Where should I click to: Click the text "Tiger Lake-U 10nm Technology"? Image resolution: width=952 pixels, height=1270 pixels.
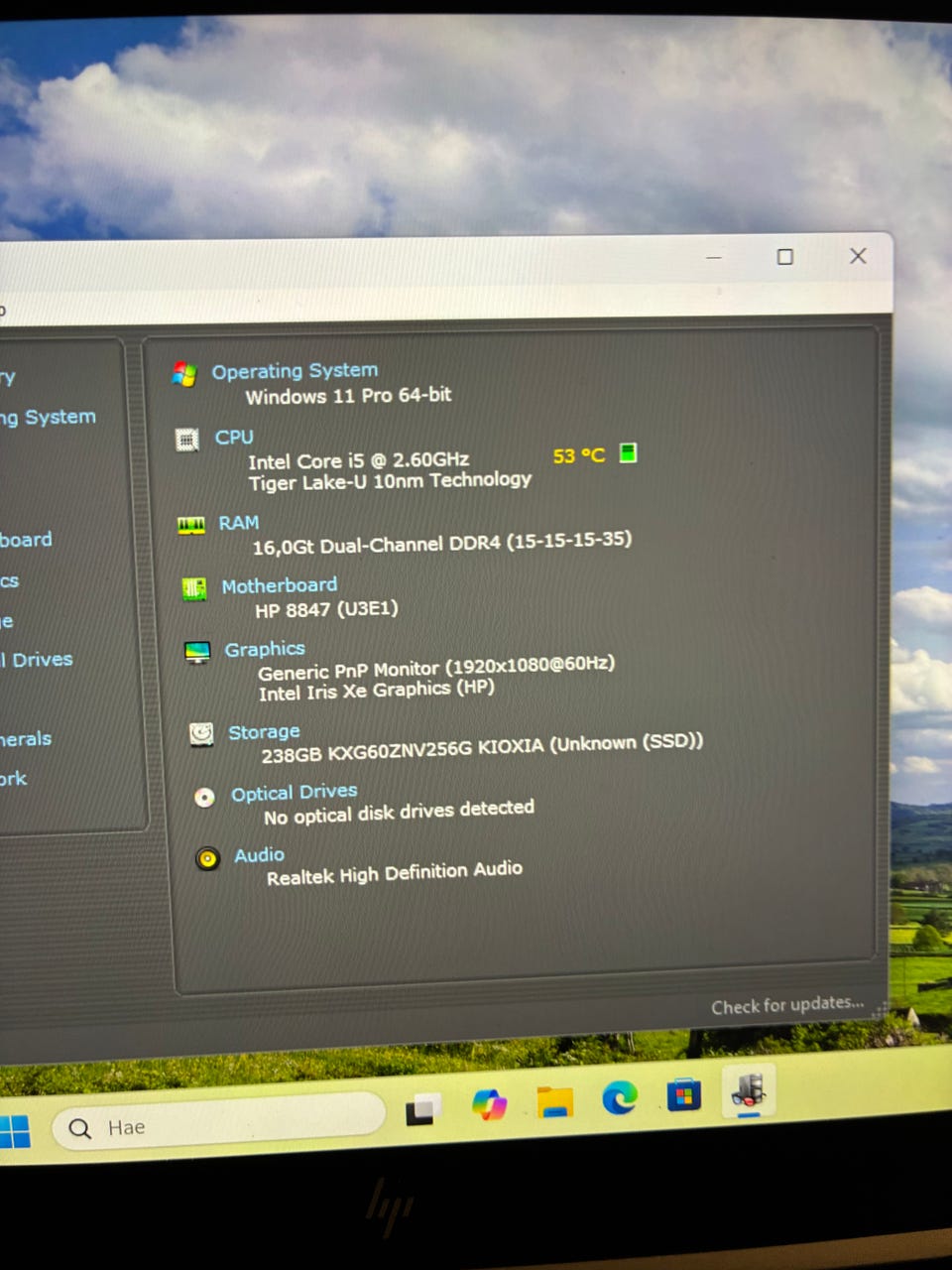[x=390, y=481]
